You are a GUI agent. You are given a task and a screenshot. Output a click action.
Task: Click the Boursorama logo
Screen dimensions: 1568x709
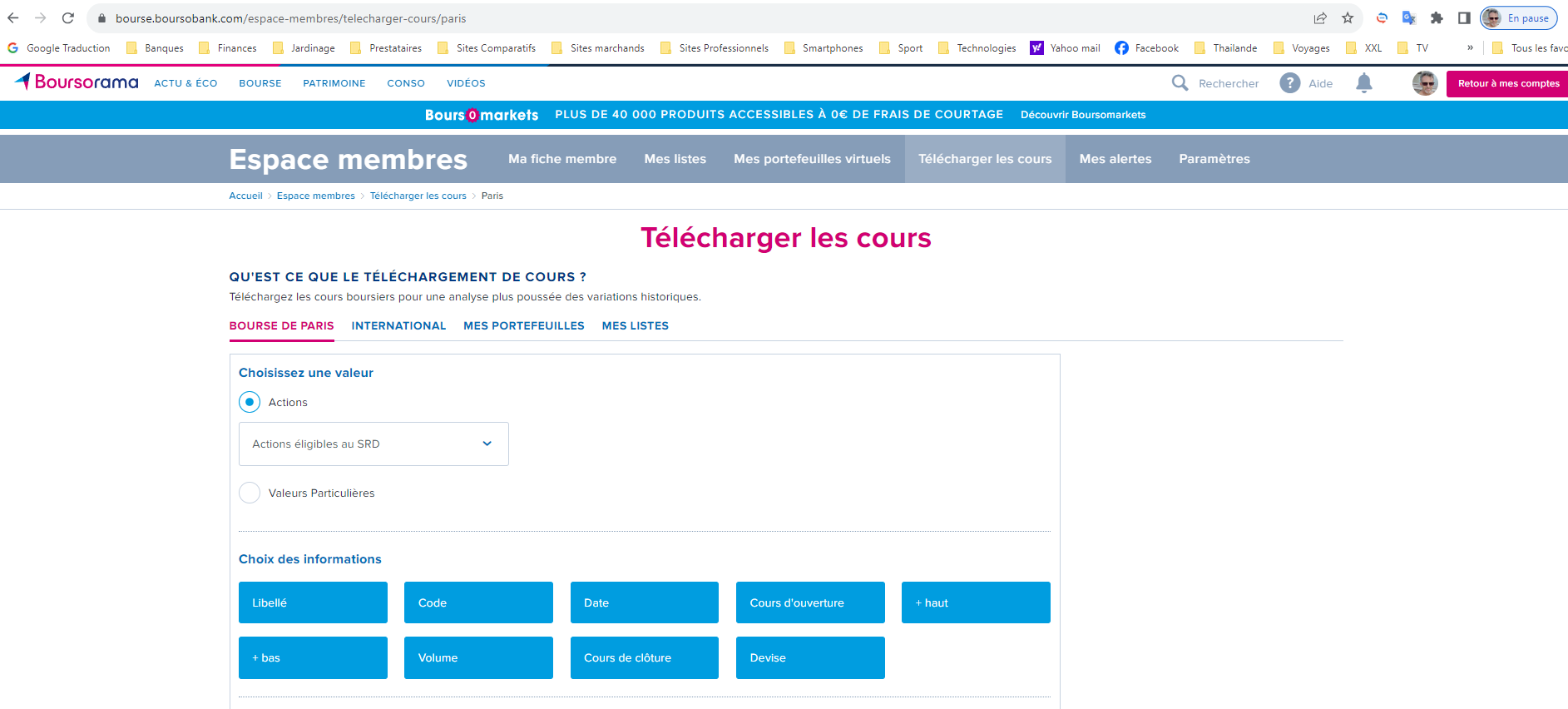pos(77,82)
